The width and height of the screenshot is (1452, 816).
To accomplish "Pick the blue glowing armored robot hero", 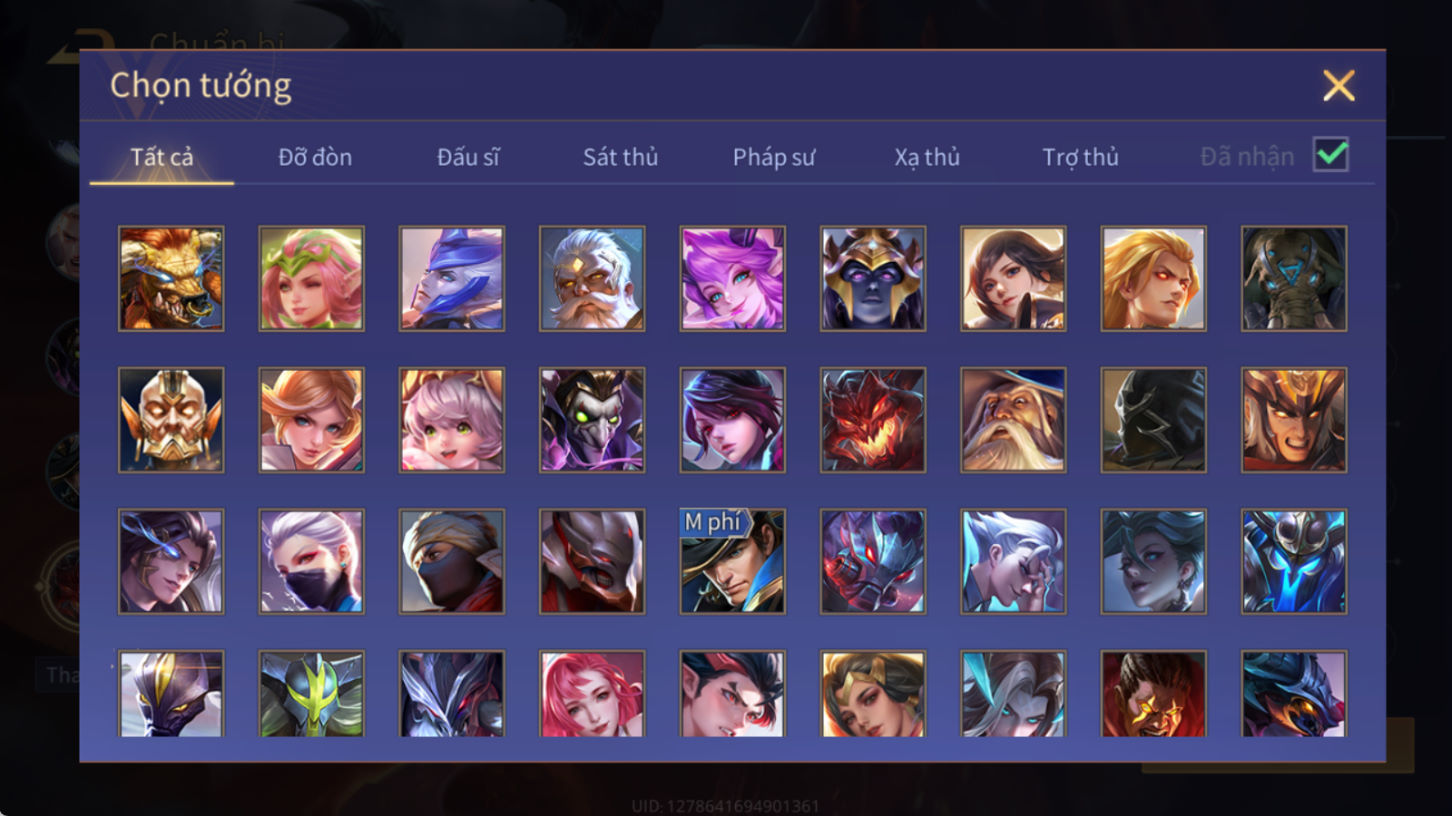I will (1294, 561).
